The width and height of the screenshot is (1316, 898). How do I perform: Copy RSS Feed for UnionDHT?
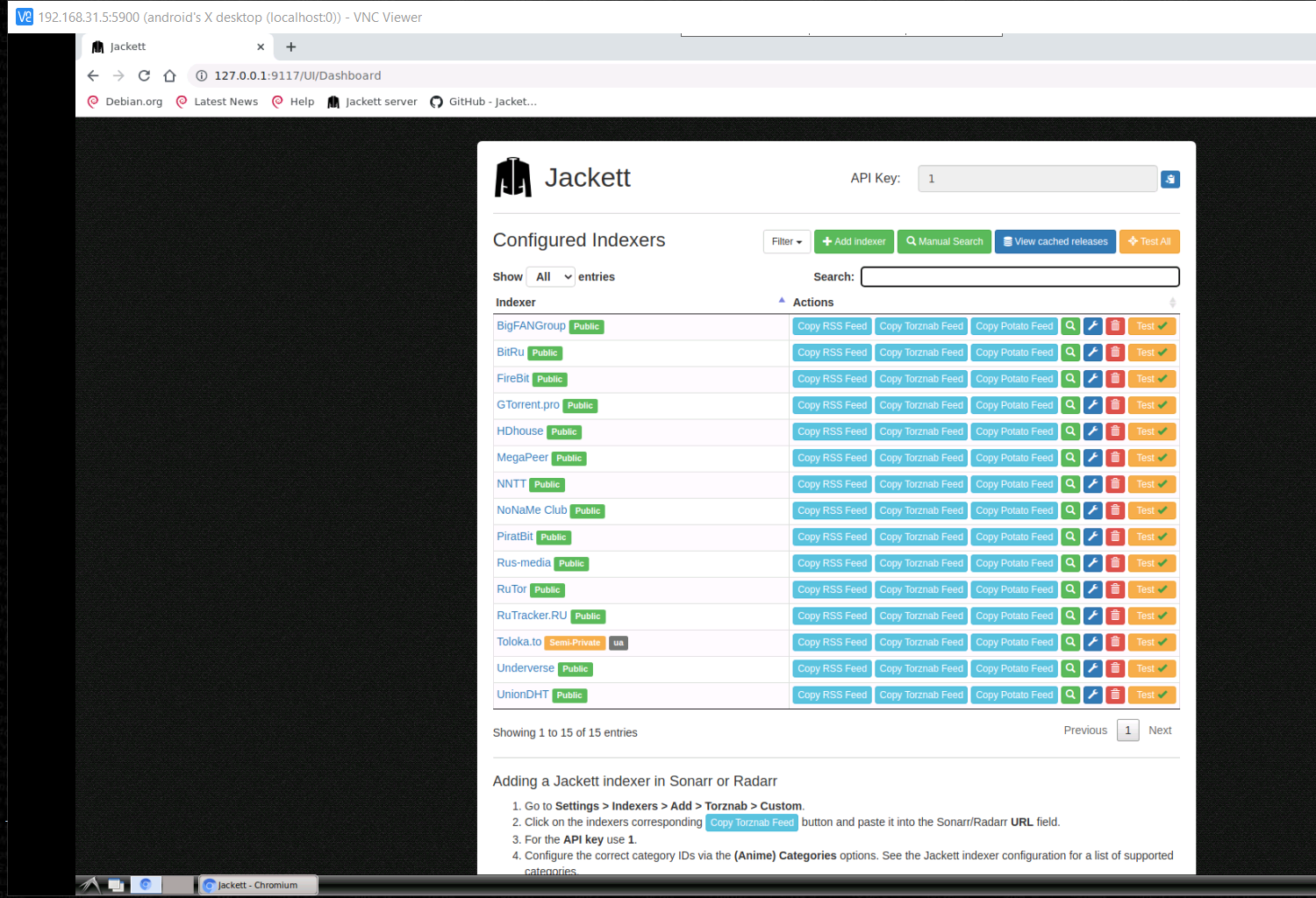coord(833,695)
